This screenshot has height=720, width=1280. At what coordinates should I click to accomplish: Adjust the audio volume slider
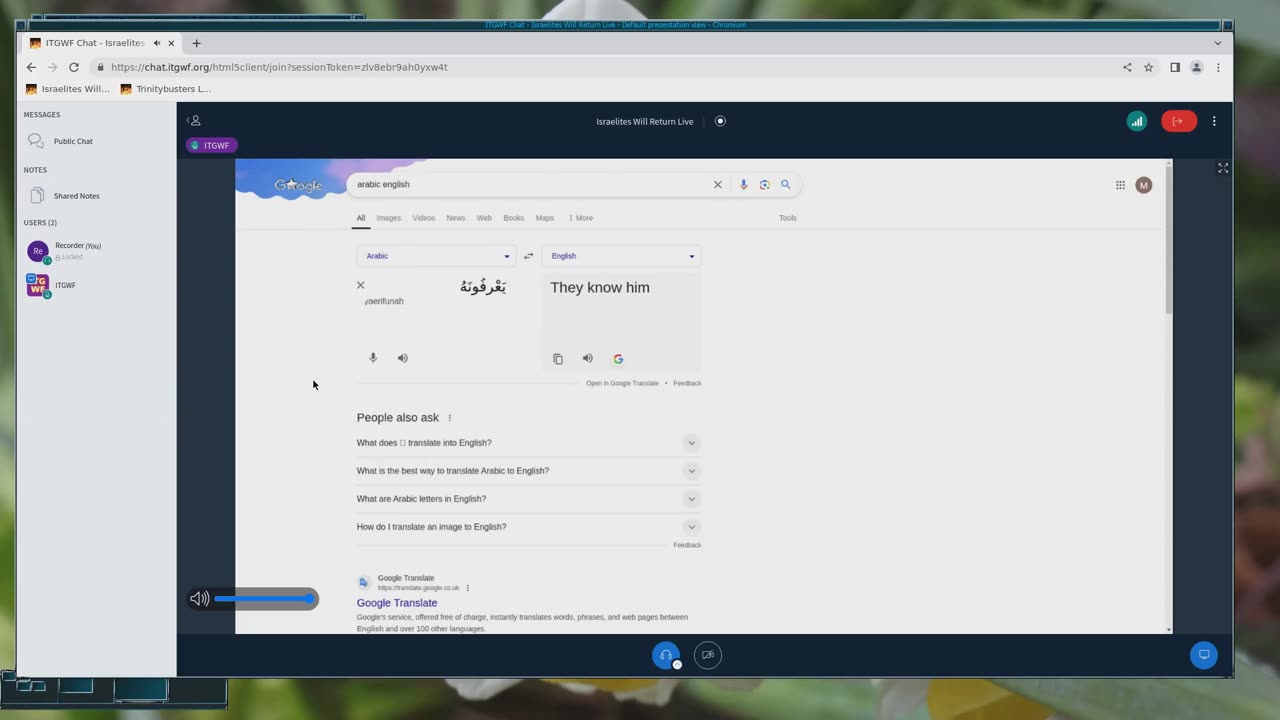(x=266, y=599)
